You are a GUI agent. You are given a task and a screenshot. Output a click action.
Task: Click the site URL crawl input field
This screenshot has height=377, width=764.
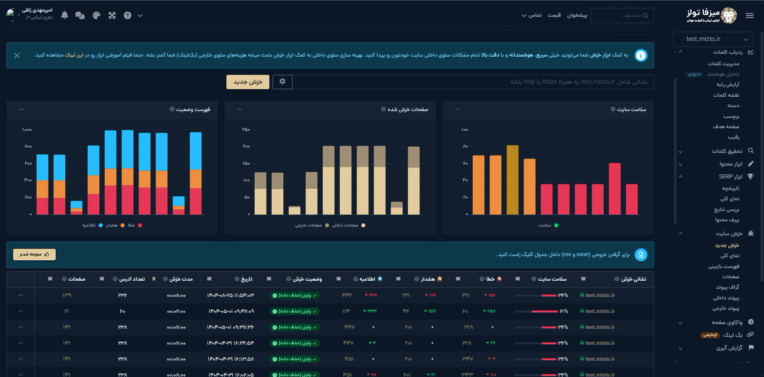474,82
